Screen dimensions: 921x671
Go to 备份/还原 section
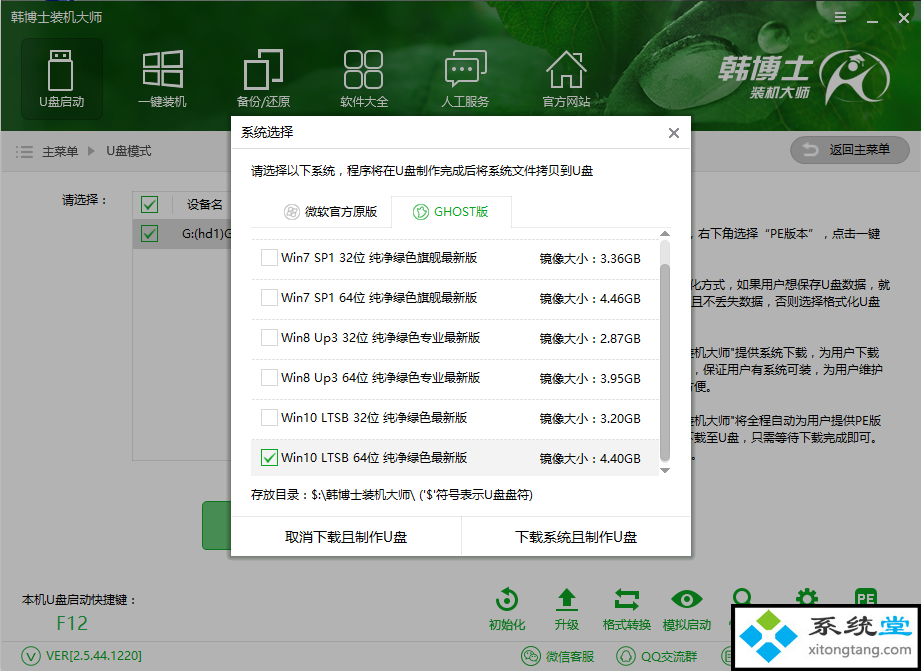point(263,78)
